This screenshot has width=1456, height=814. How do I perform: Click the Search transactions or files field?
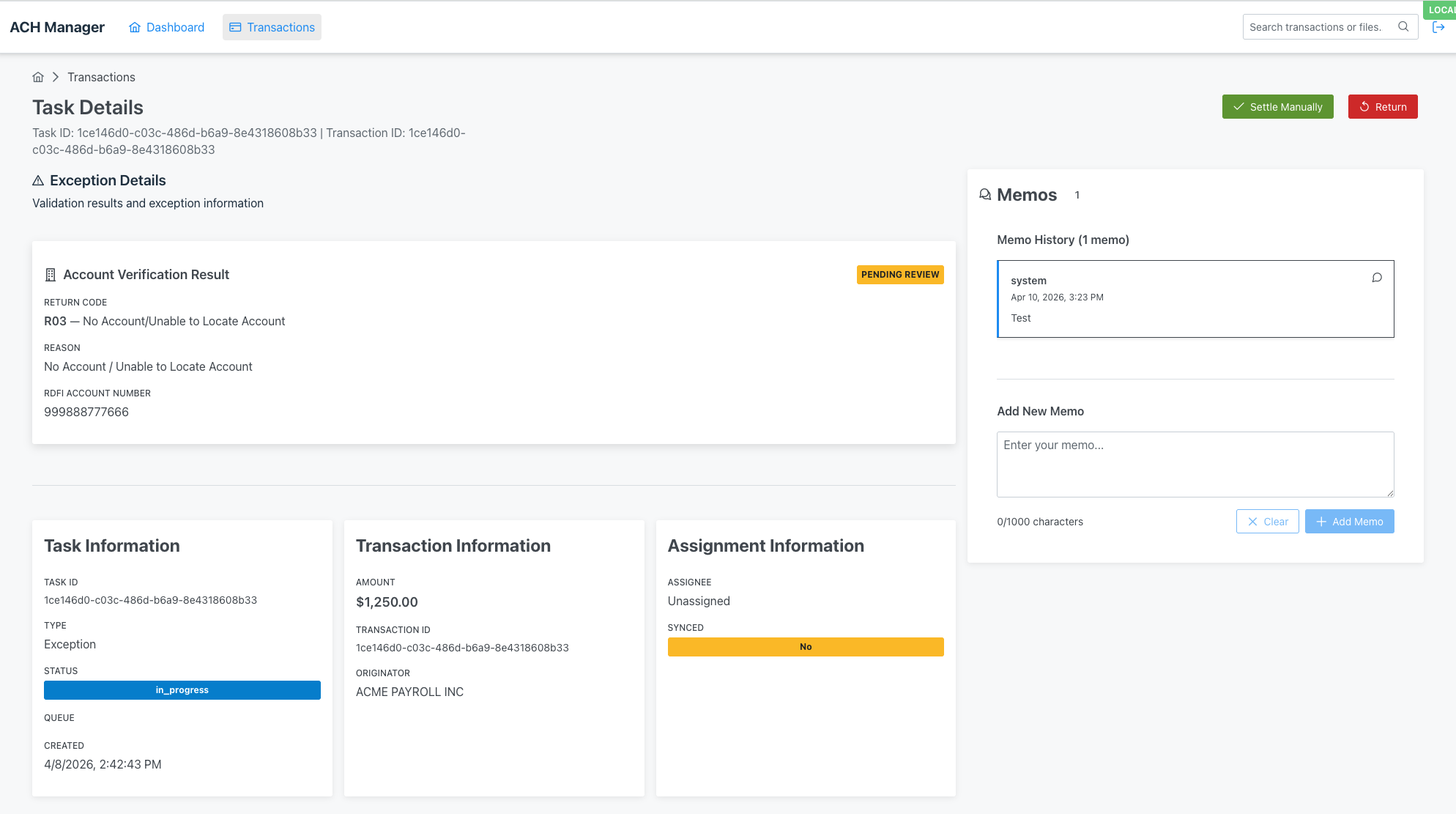click(1318, 26)
